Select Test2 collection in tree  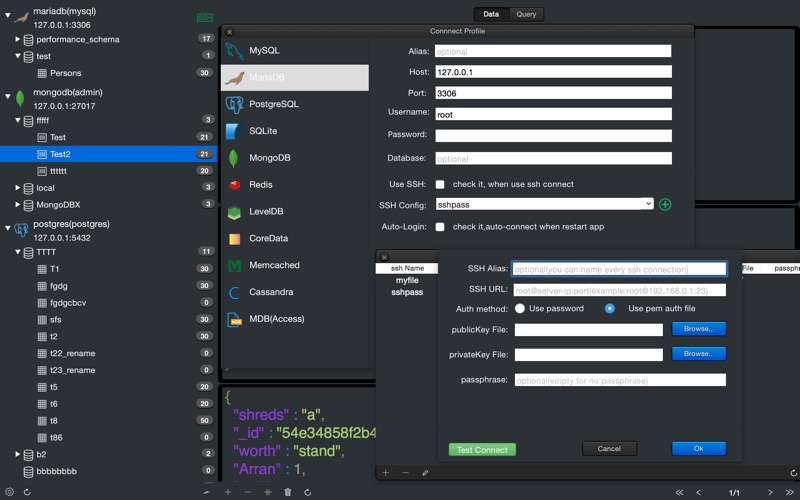[x=108, y=154]
